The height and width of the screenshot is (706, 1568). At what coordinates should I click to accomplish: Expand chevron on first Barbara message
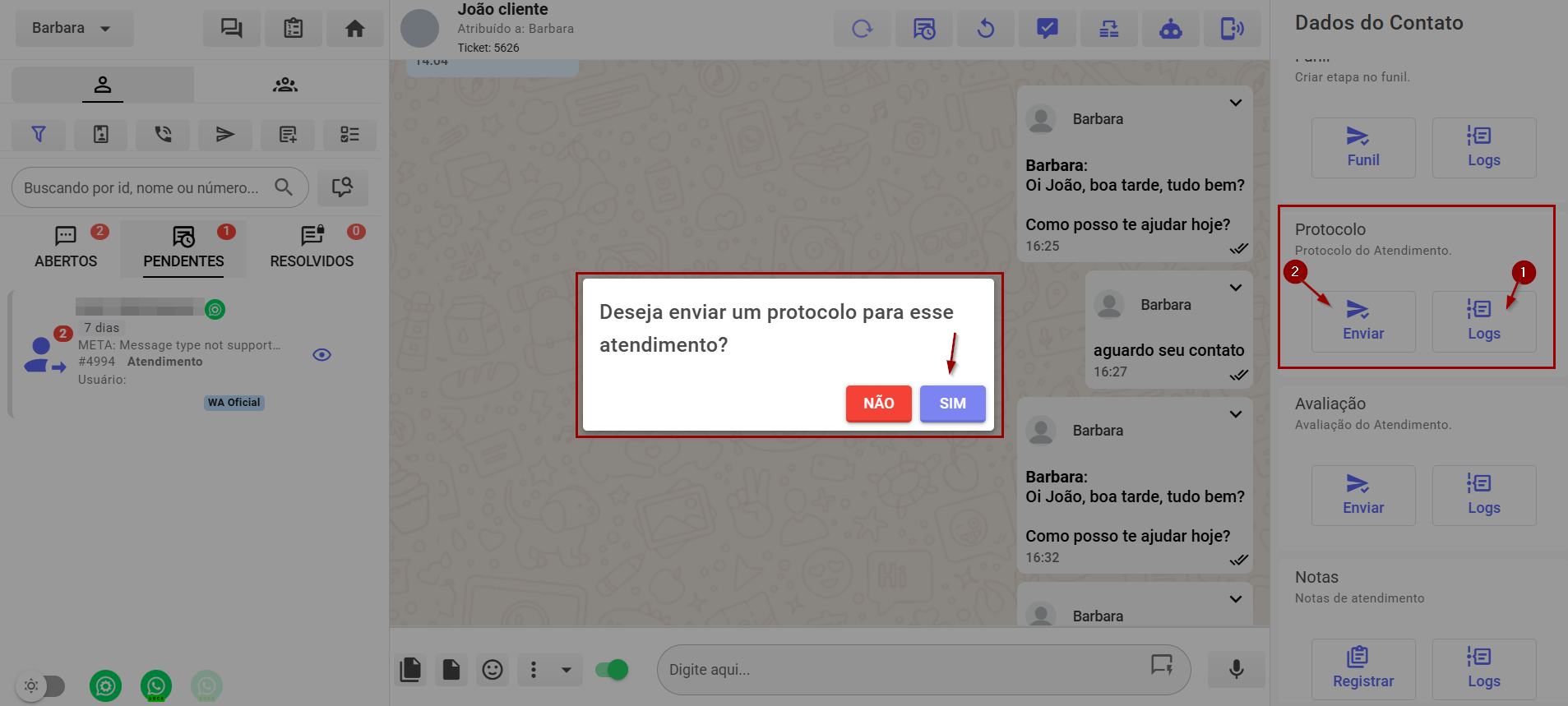pyautogui.click(x=1235, y=103)
